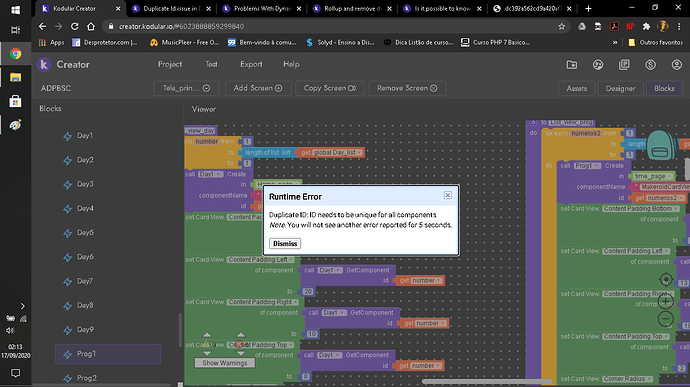Reload the browser page

(74, 26)
